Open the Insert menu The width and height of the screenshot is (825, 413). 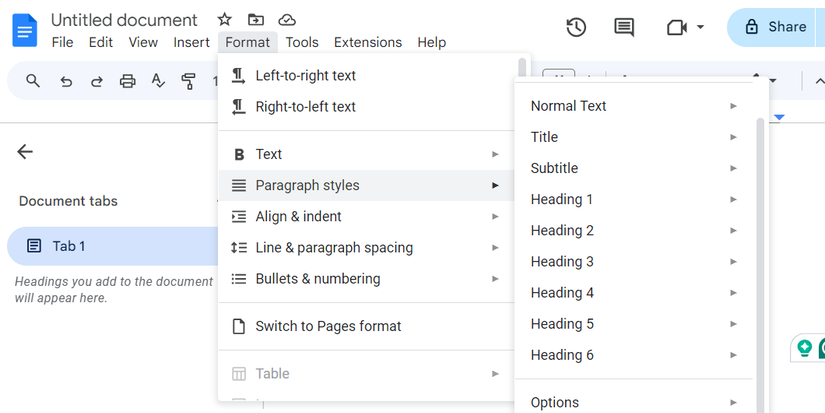[191, 42]
